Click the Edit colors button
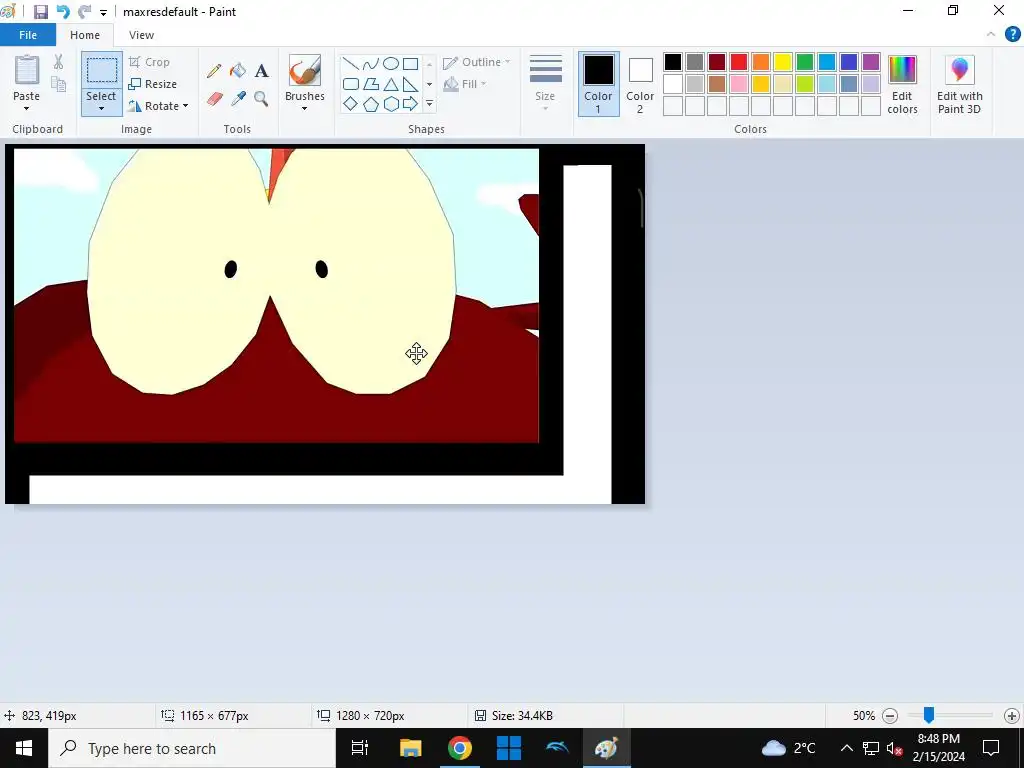This screenshot has width=1024, height=768. click(x=902, y=84)
